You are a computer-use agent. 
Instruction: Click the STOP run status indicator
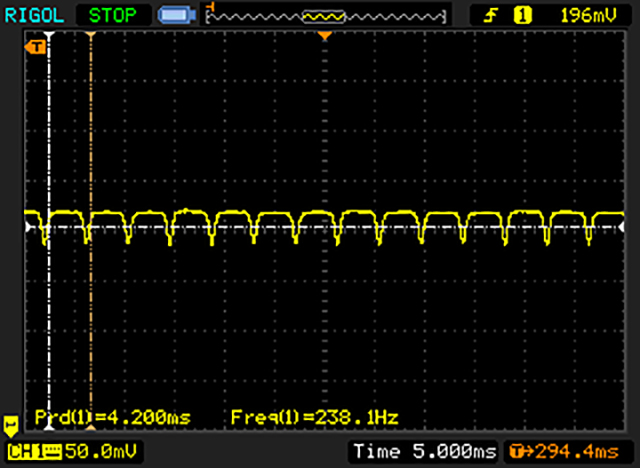click(112, 16)
